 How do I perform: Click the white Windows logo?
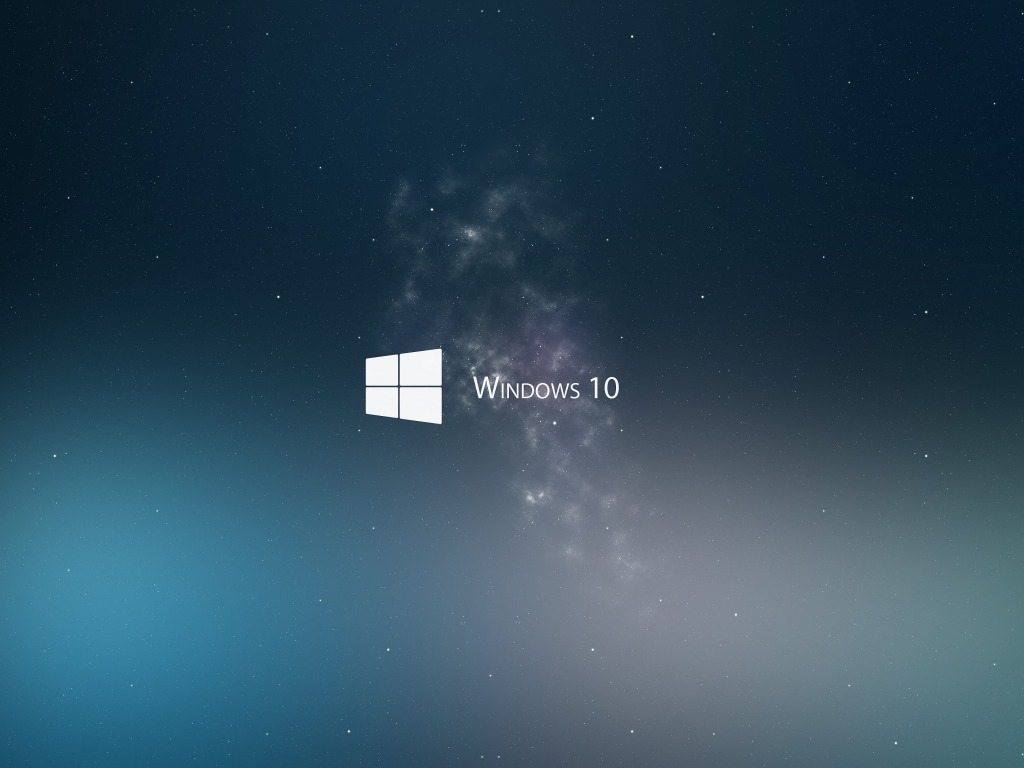coord(403,386)
